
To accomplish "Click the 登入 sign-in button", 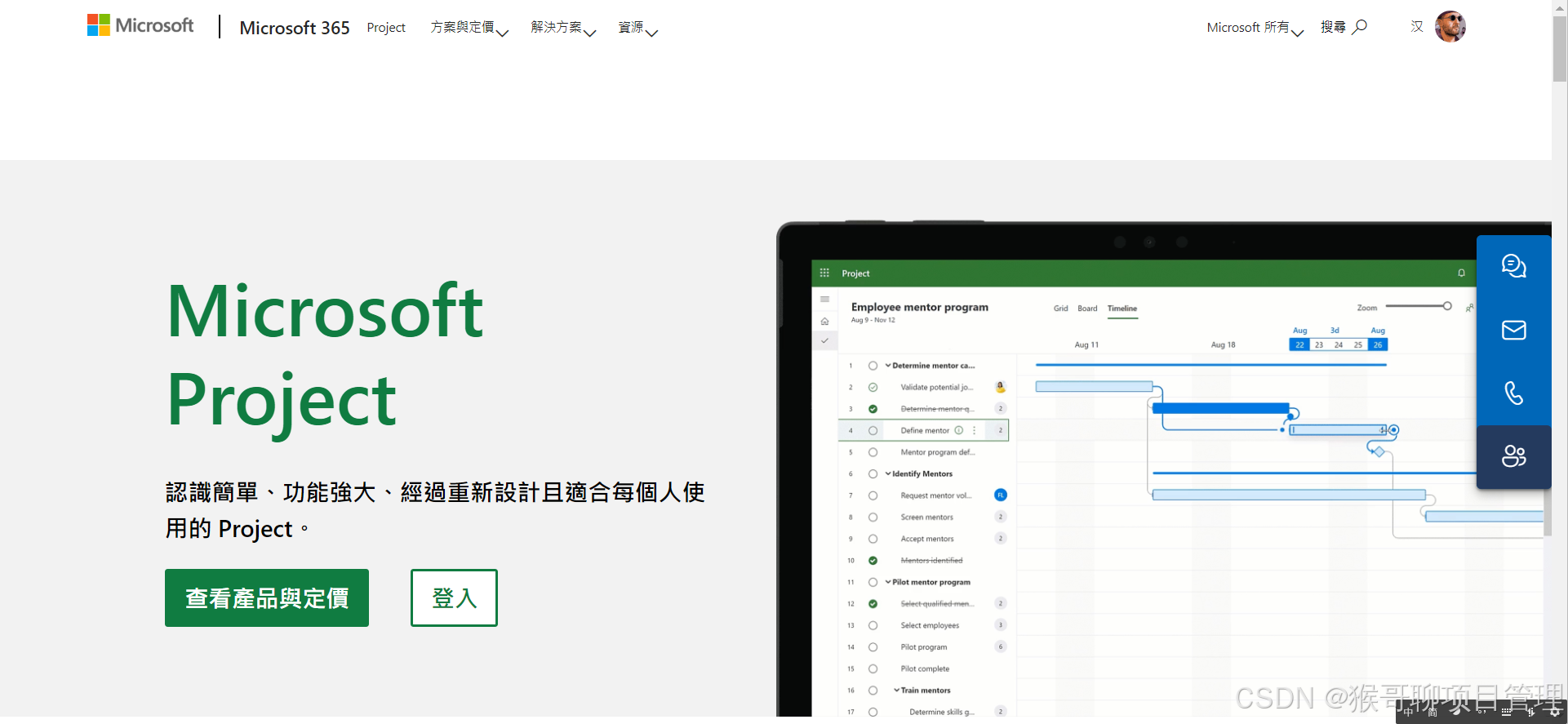I will pos(454,597).
